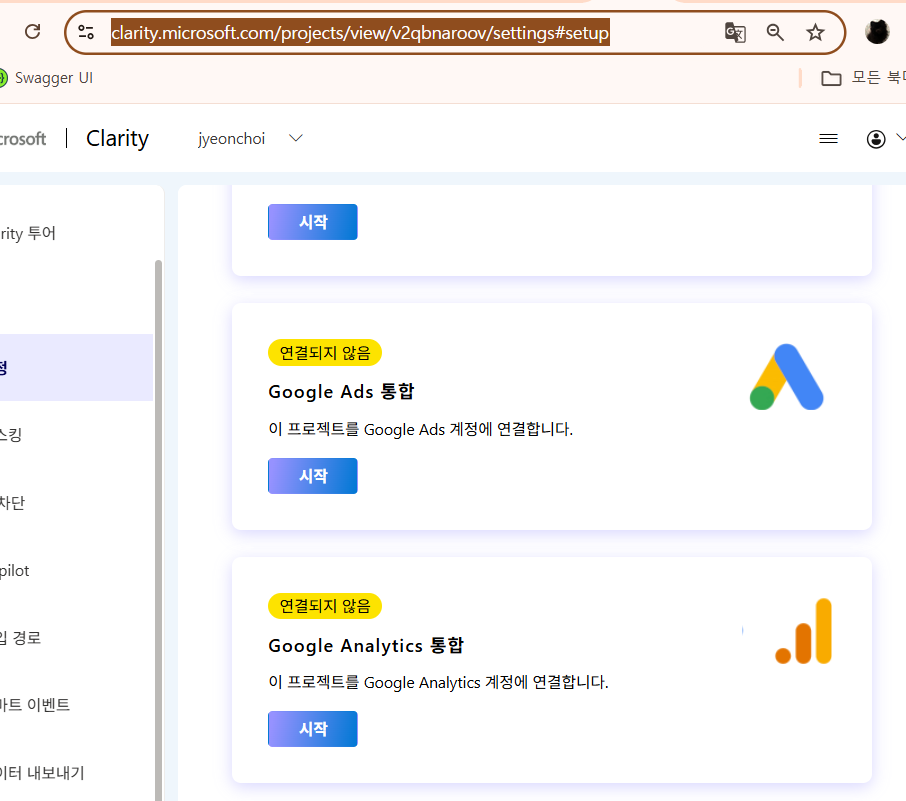The height and width of the screenshot is (801, 906).
Task: Click 시작 under Google Analytics 통합
Action: [313, 729]
